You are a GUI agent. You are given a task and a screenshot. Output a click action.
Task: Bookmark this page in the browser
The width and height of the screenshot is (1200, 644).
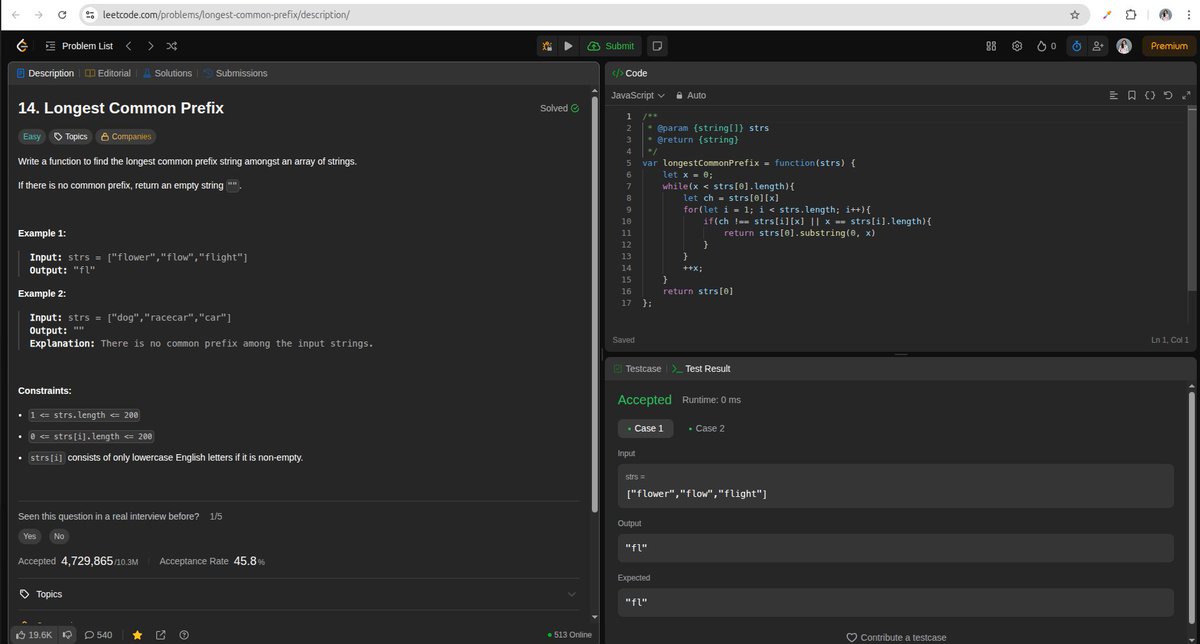click(1075, 15)
